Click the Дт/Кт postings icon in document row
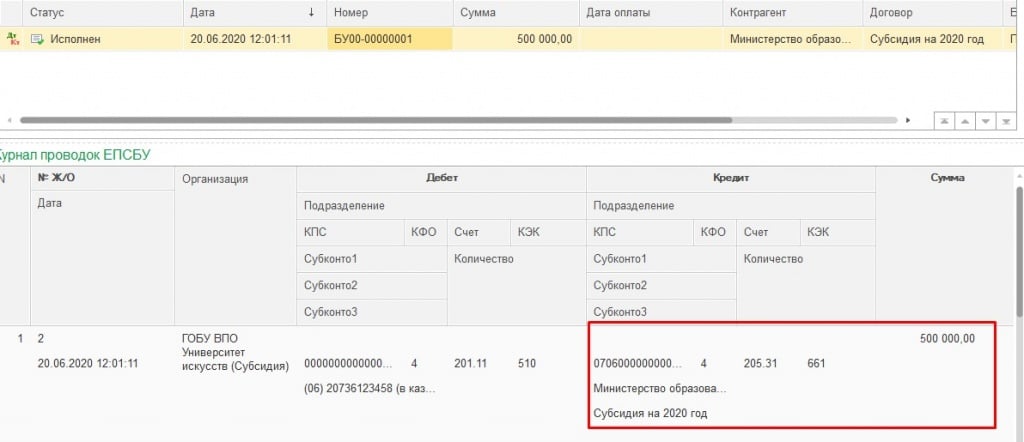 [12, 39]
